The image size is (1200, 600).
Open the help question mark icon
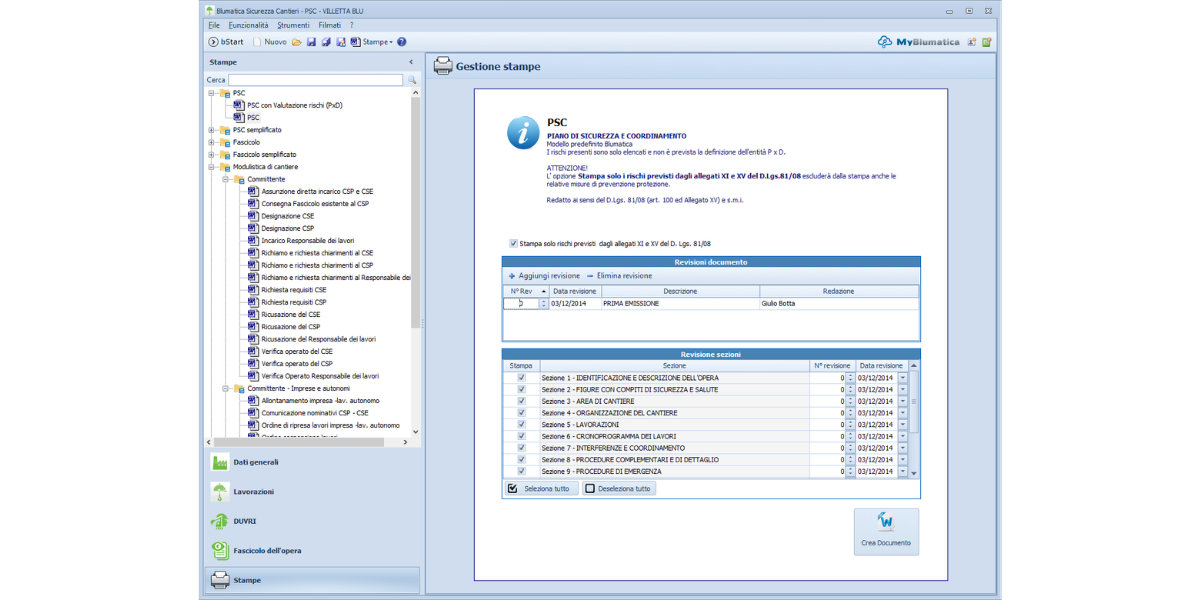click(x=401, y=42)
